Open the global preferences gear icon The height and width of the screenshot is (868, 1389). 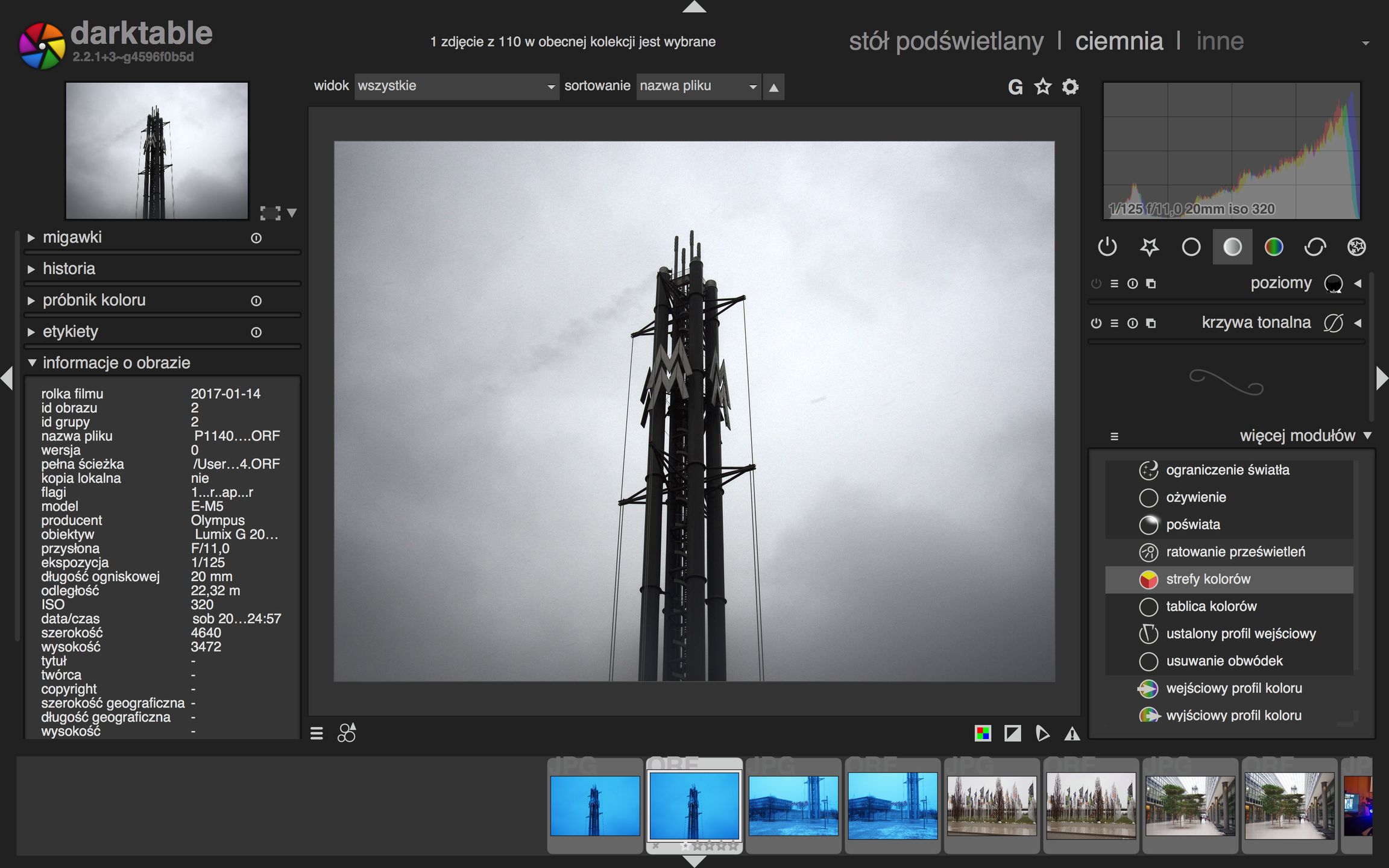pos(1070,87)
